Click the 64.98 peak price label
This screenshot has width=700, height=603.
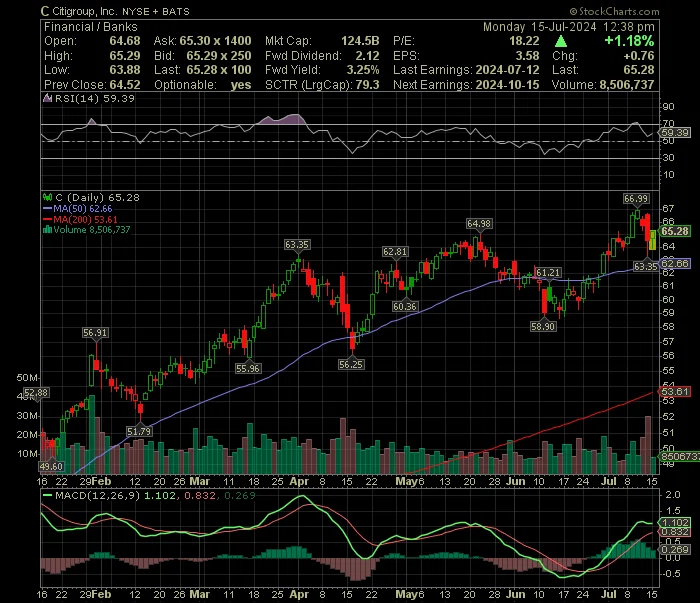[x=479, y=223]
